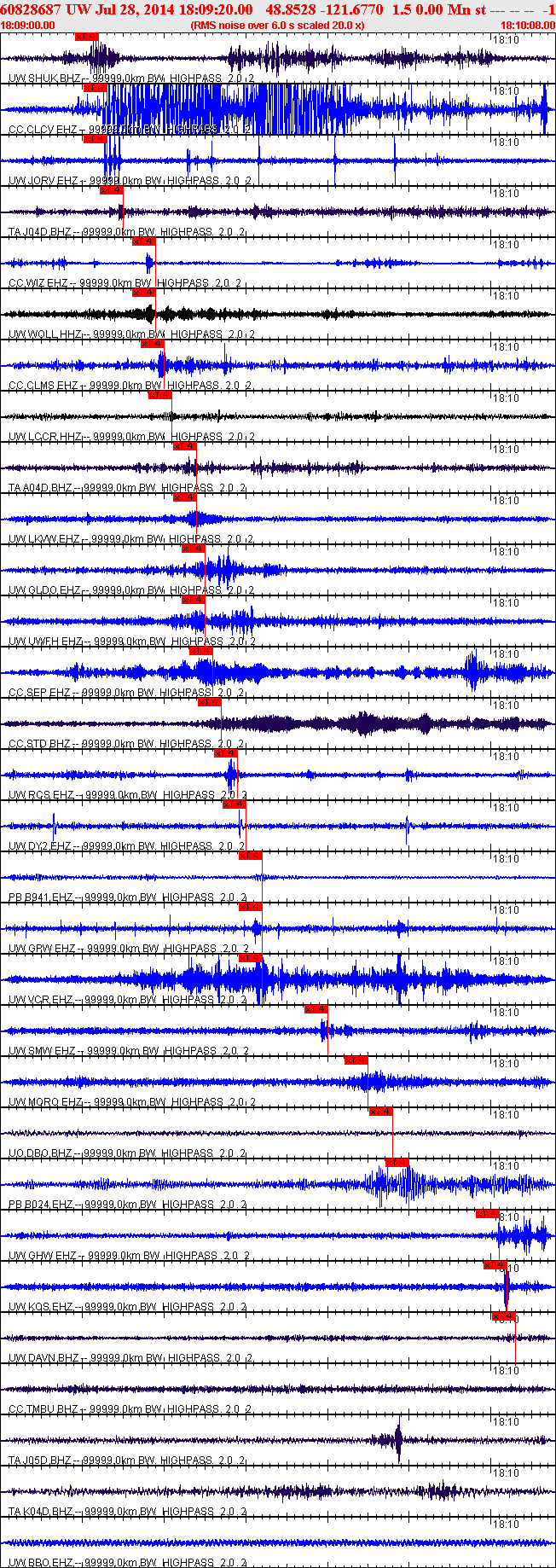Viewport: 556px width, 1568px height.
Task: Click the red pick flag on GHW trace
Action: (x=487, y=1214)
